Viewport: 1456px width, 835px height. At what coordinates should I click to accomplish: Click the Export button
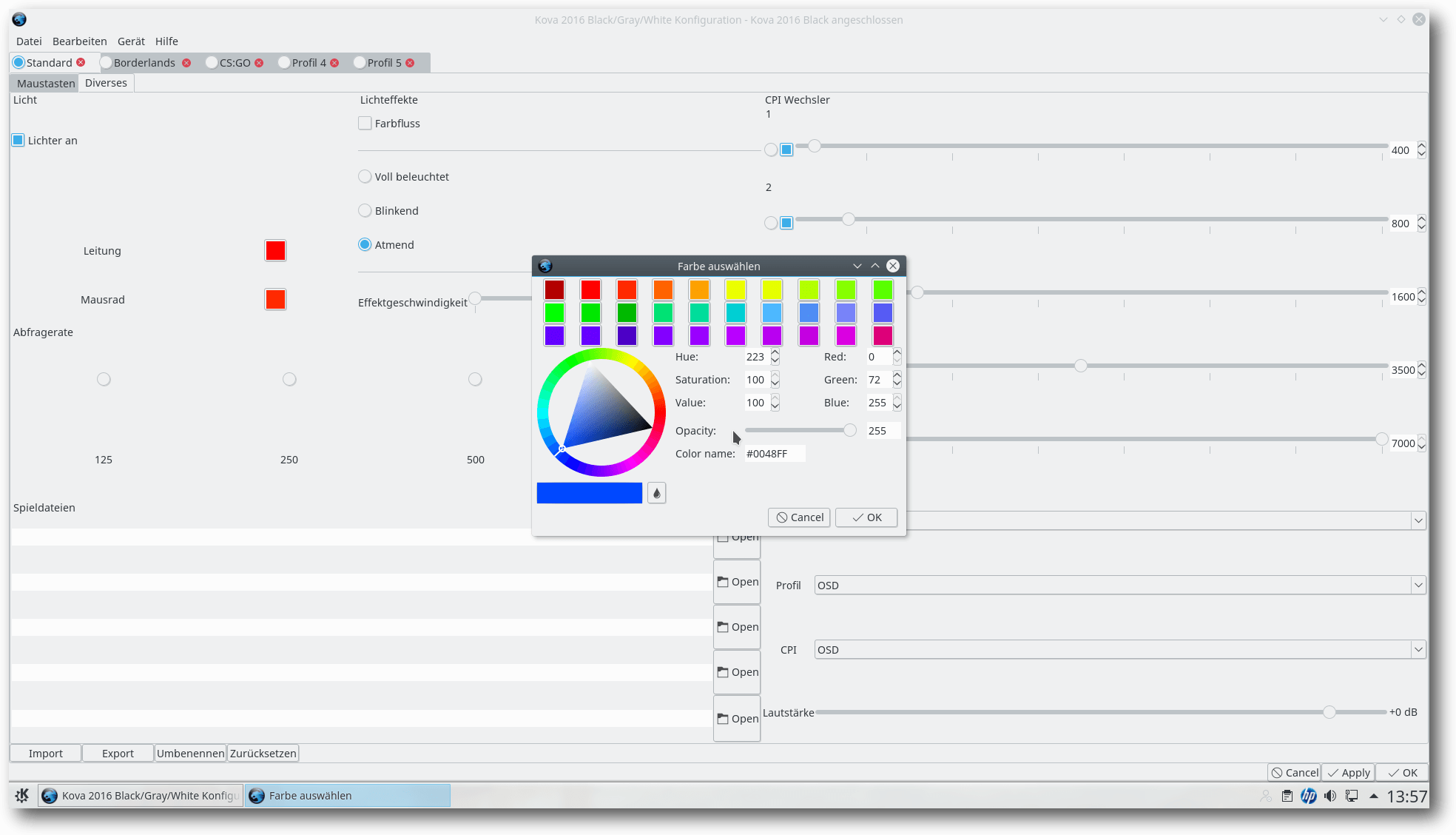click(x=118, y=753)
